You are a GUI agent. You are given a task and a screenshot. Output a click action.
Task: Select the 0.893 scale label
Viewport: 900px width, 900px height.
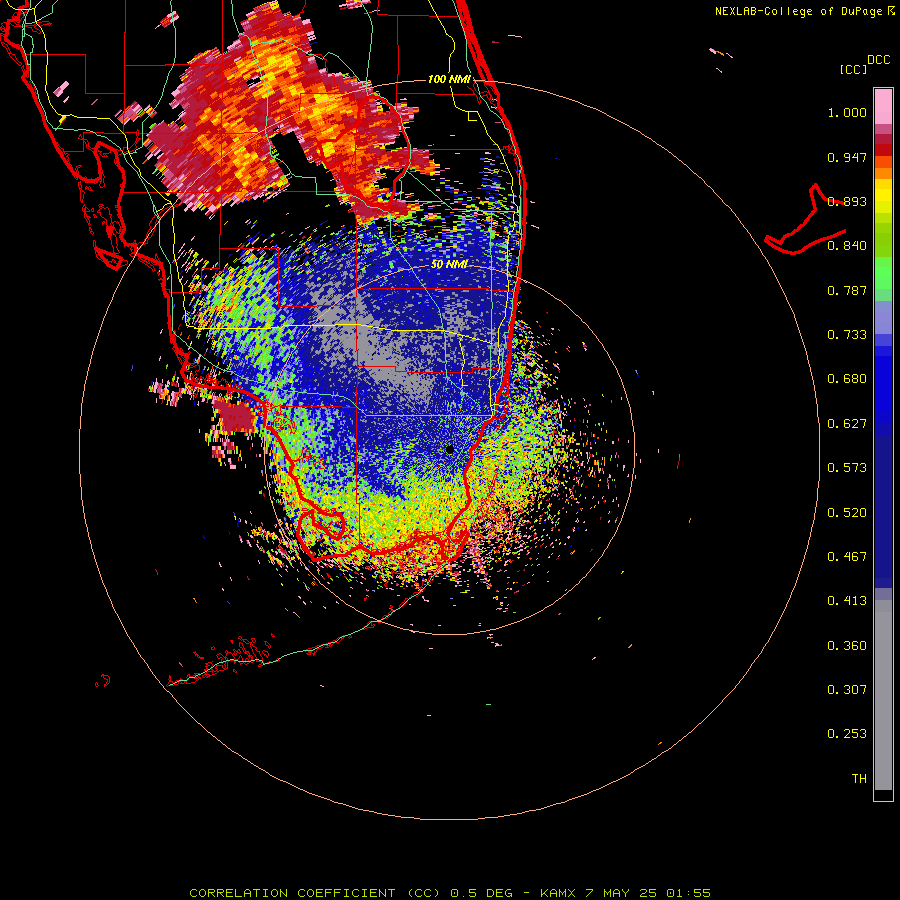pyautogui.click(x=847, y=201)
